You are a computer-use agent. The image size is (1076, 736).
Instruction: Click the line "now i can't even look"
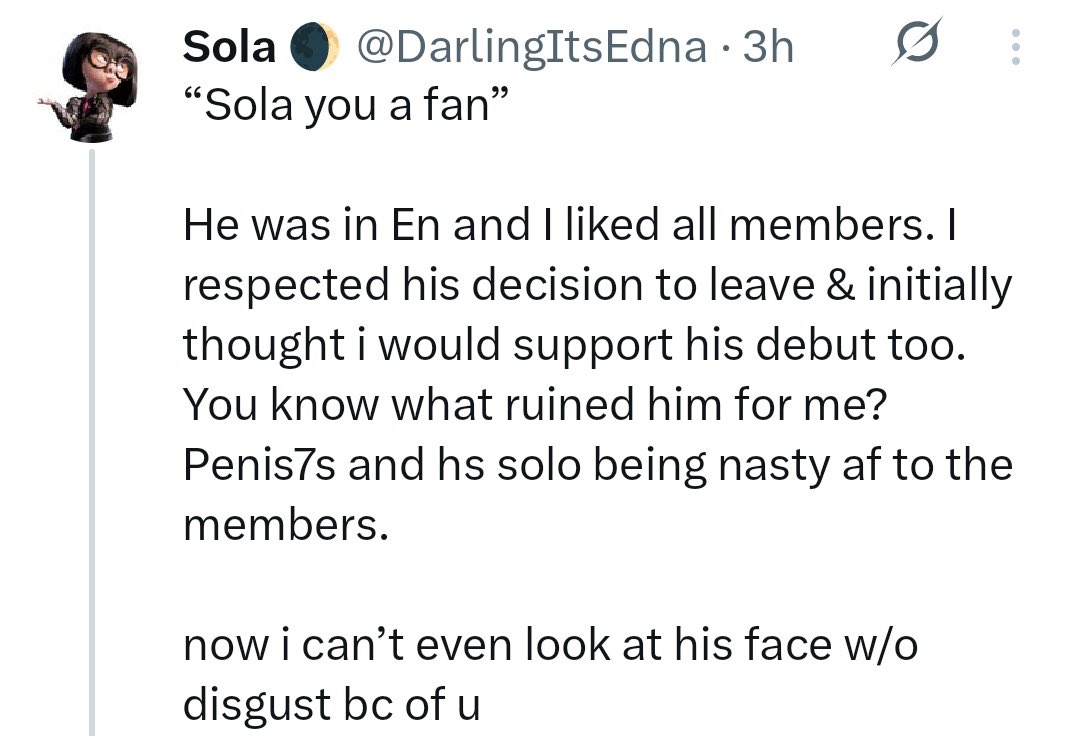(x=550, y=645)
